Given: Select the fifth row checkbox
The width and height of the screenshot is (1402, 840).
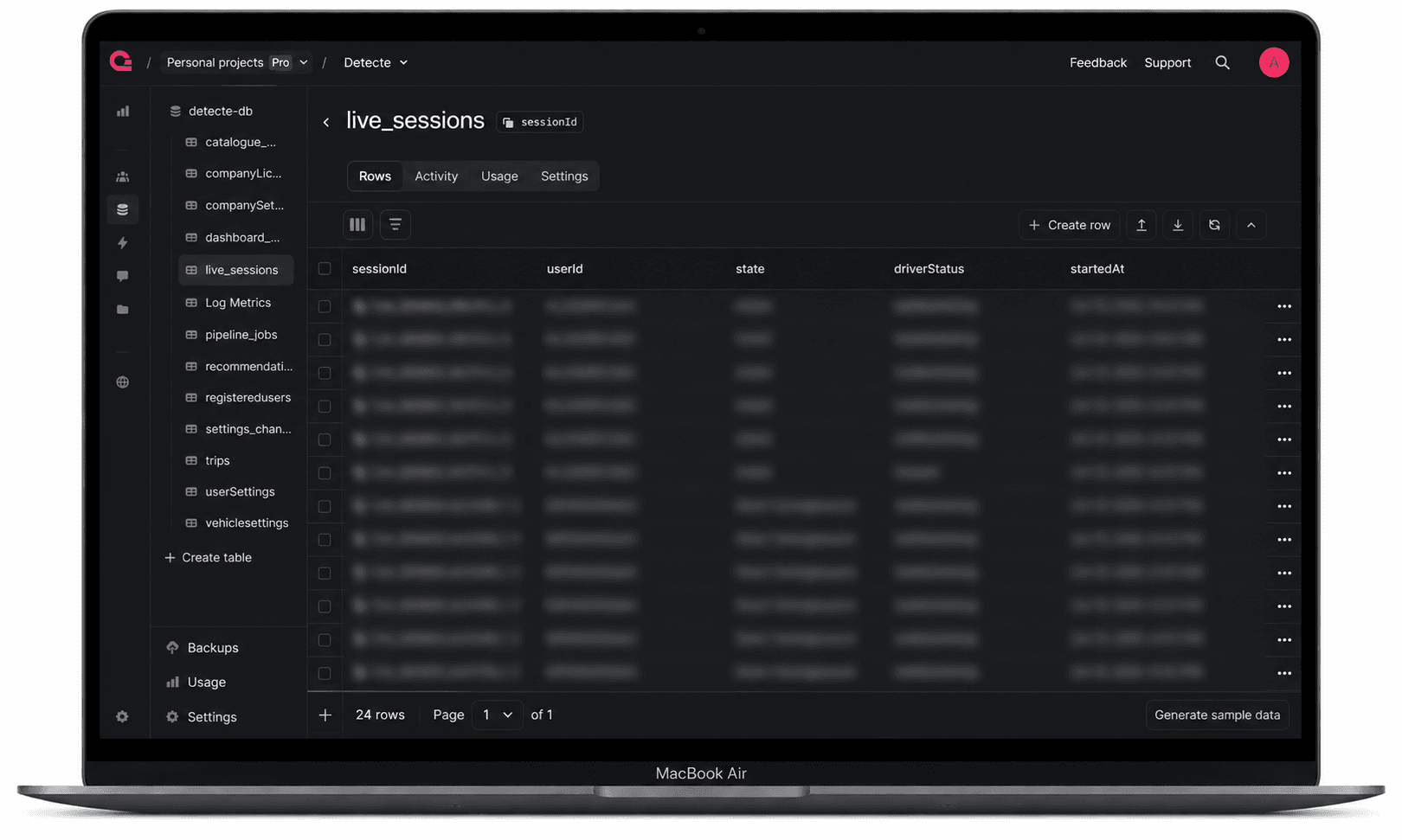Looking at the screenshot, I should [325, 439].
